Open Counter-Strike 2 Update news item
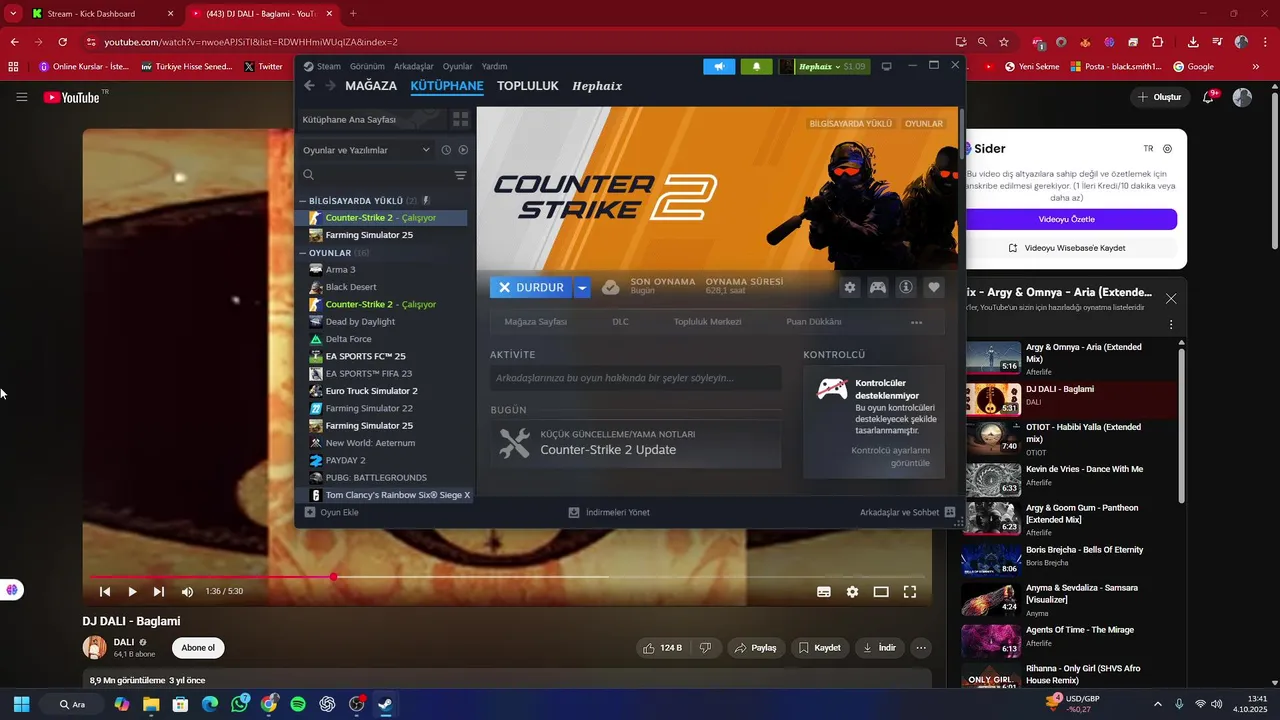This screenshot has height=720, width=1280. [635, 443]
